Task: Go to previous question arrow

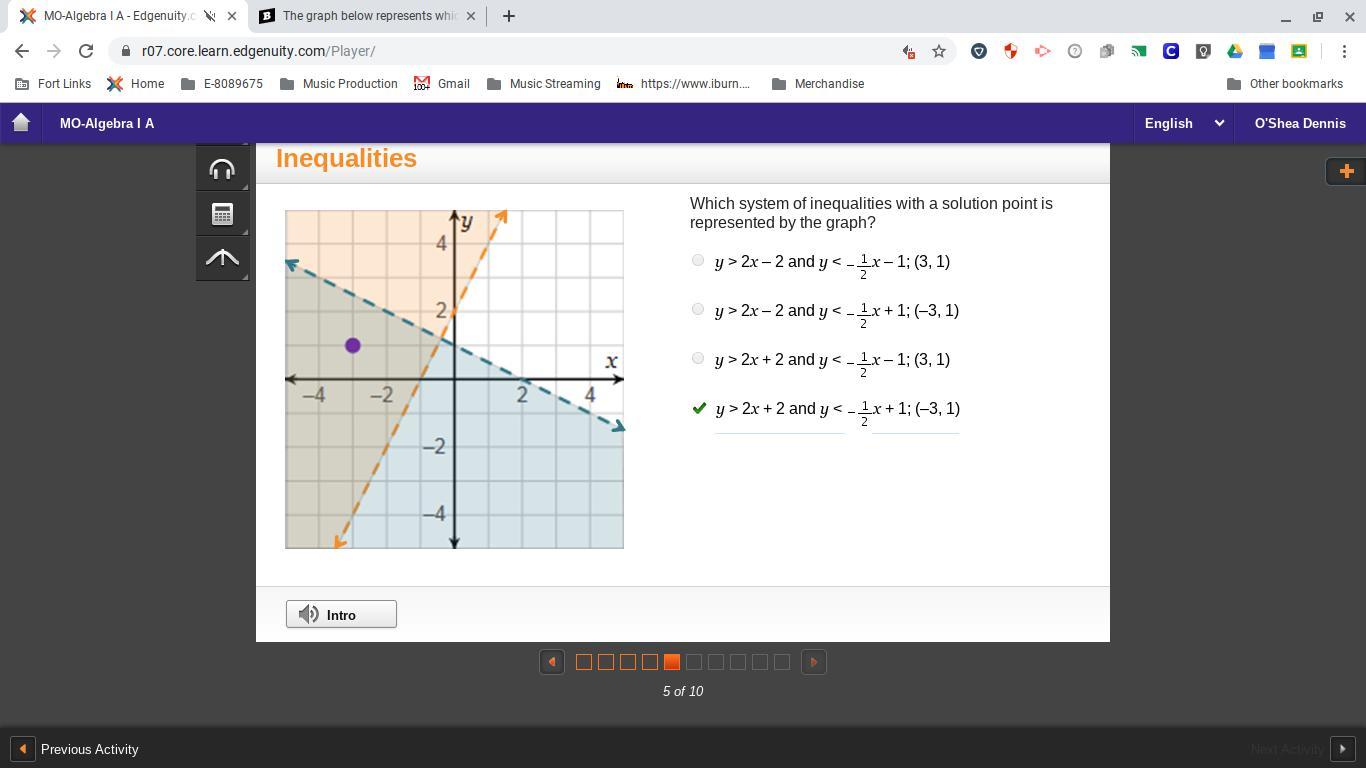Action: [x=552, y=662]
